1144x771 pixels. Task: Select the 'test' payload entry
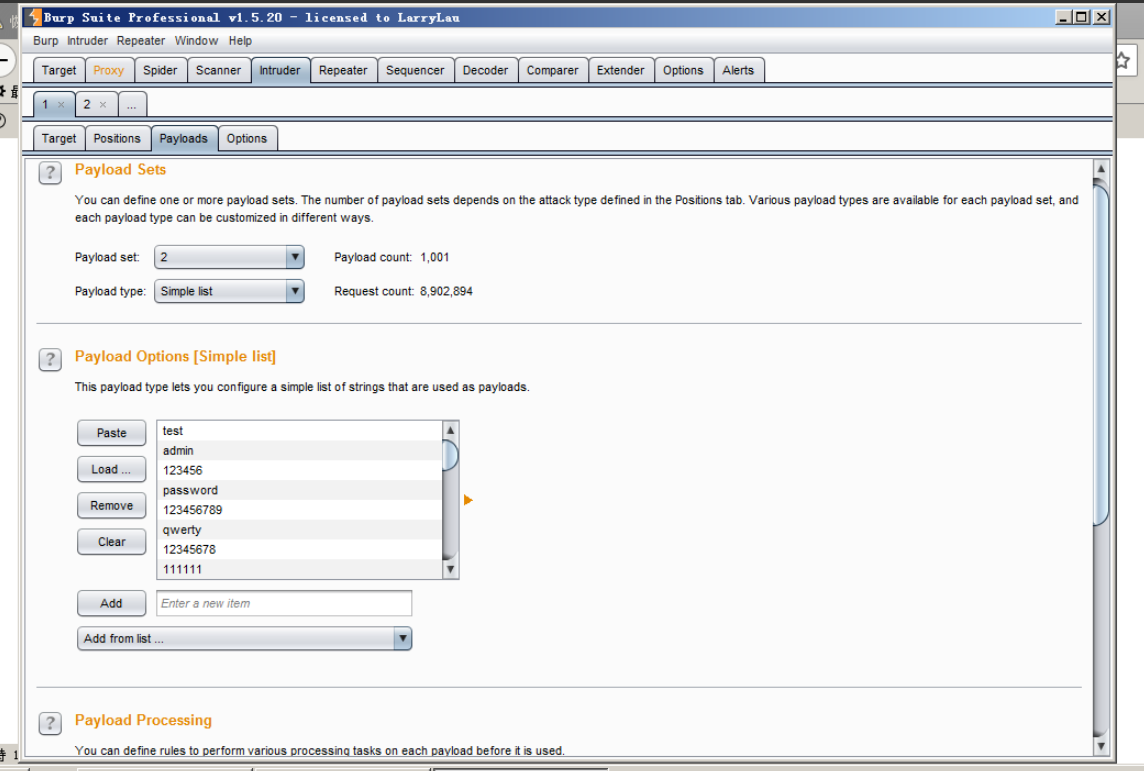[x=300, y=431]
